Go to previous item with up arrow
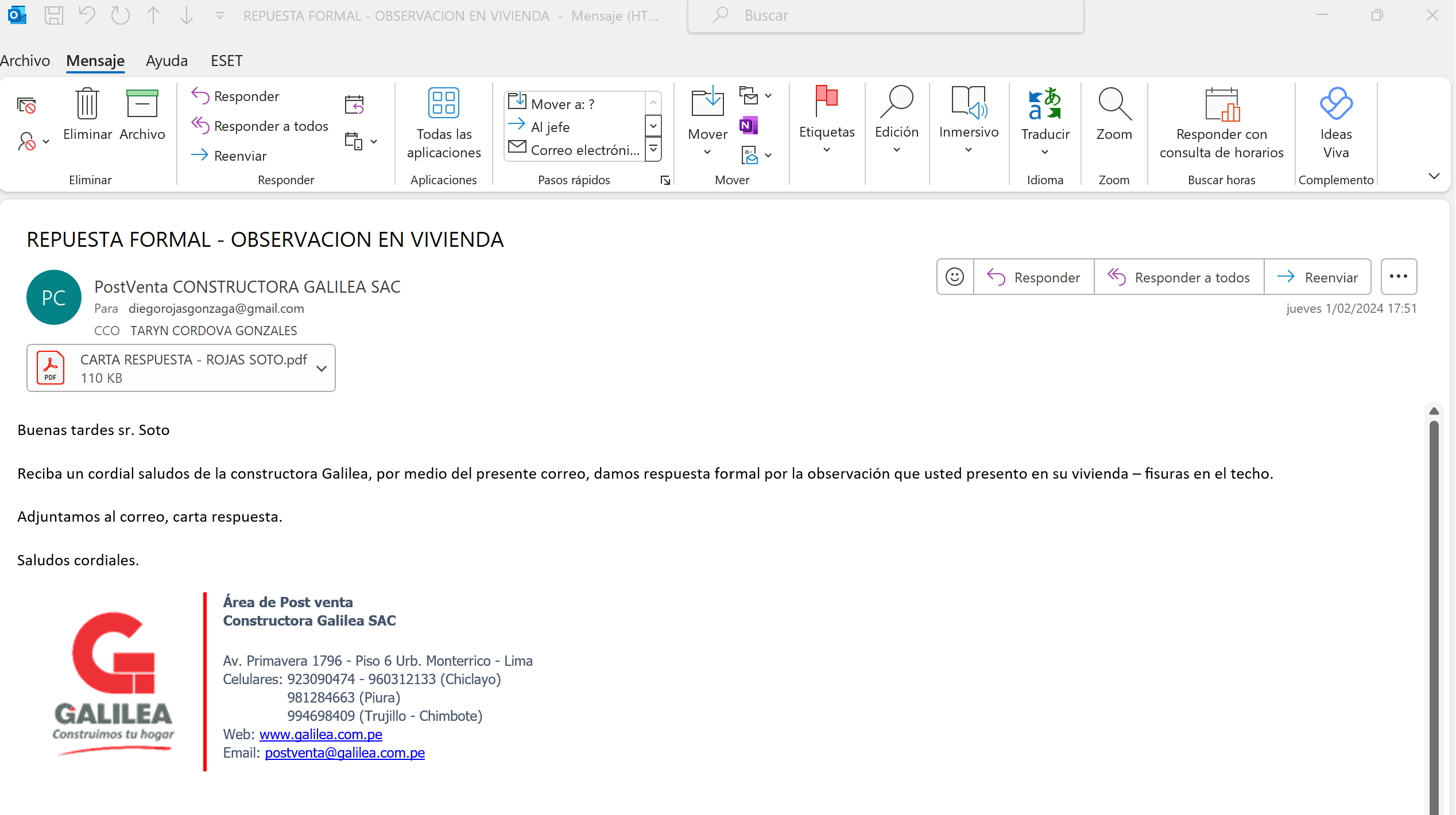The image size is (1456, 815). [153, 15]
